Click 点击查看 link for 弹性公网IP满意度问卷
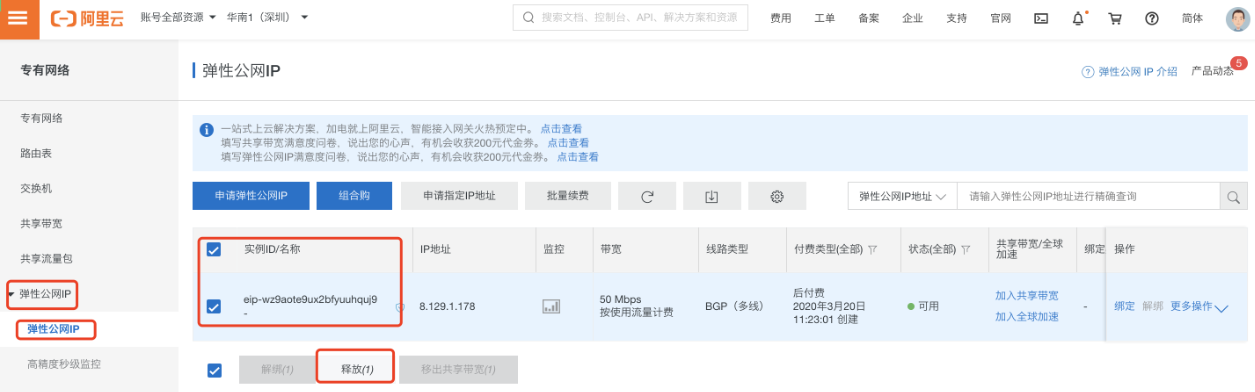 click(x=577, y=157)
